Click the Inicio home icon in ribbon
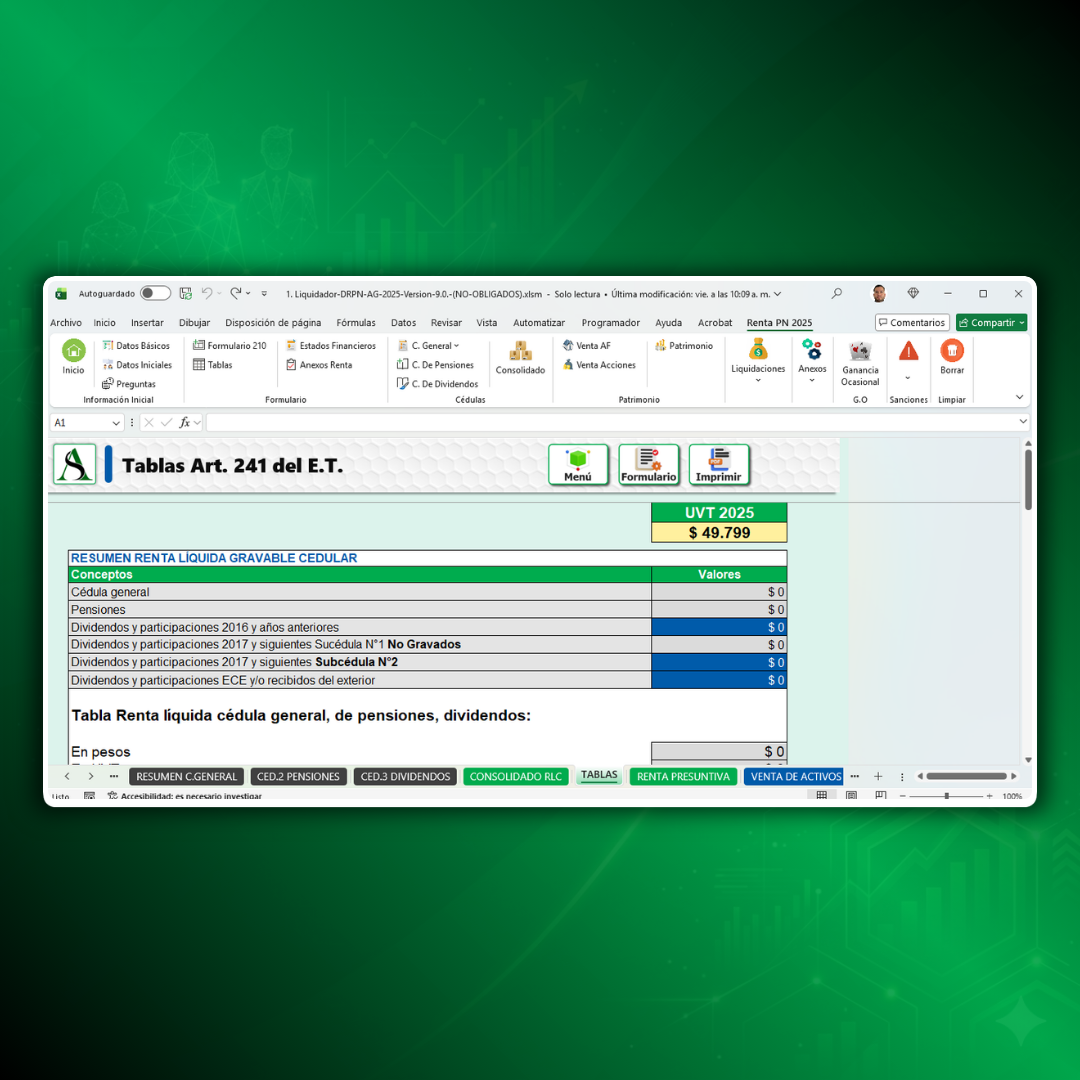Screen dimensions: 1080x1080 [x=74, y=351]
